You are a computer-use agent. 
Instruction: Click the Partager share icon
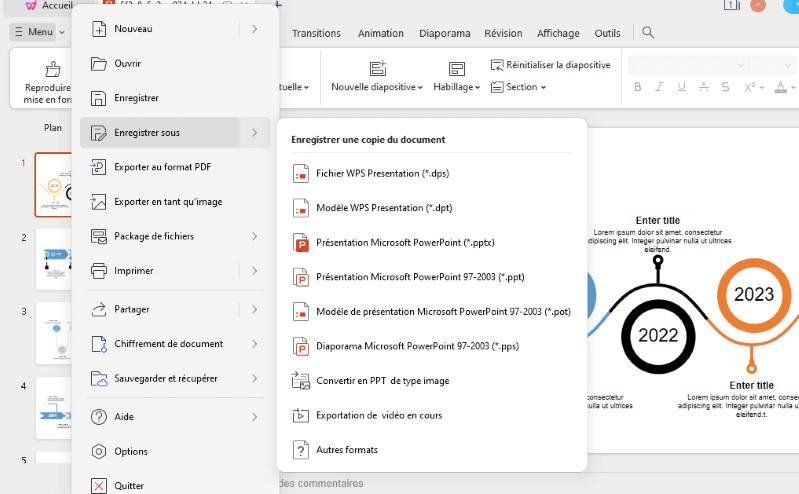tap(99, 309)
